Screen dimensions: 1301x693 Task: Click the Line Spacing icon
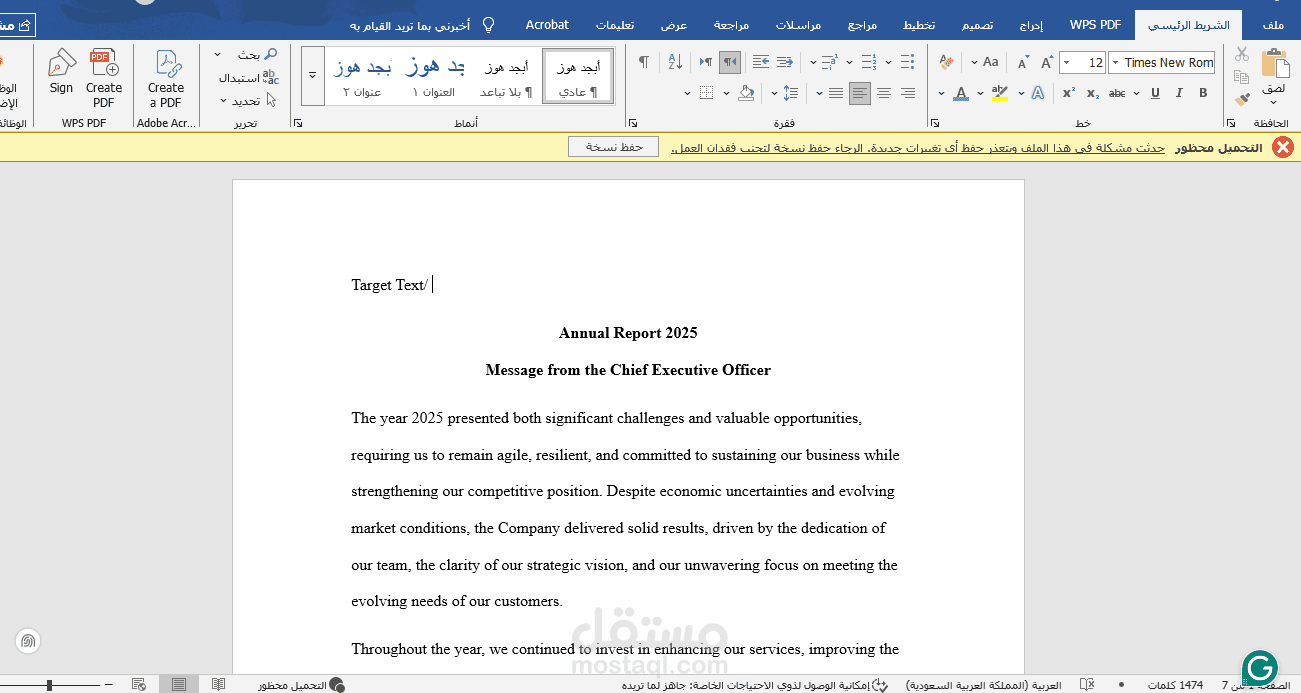[x=791, y=93]
